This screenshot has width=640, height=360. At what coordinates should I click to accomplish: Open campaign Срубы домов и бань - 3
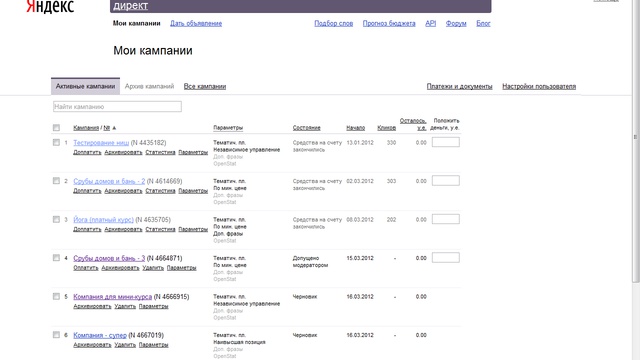click(109, 258)
